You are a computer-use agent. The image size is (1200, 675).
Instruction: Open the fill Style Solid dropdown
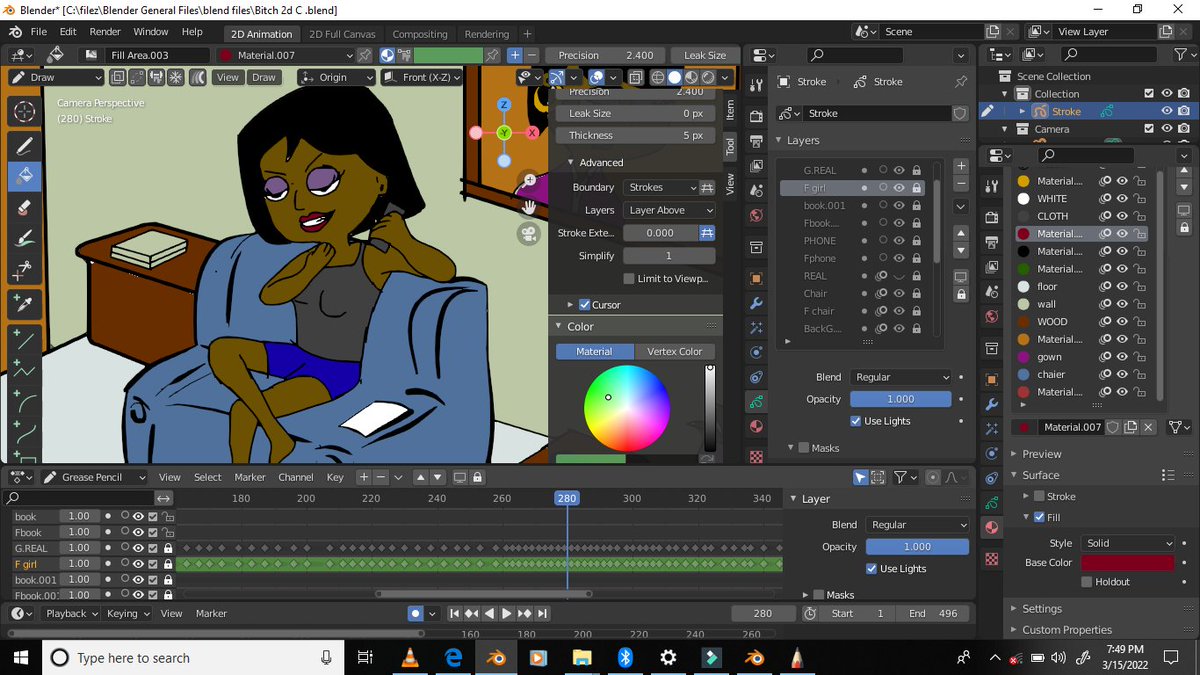click(x=1128, y=543)
